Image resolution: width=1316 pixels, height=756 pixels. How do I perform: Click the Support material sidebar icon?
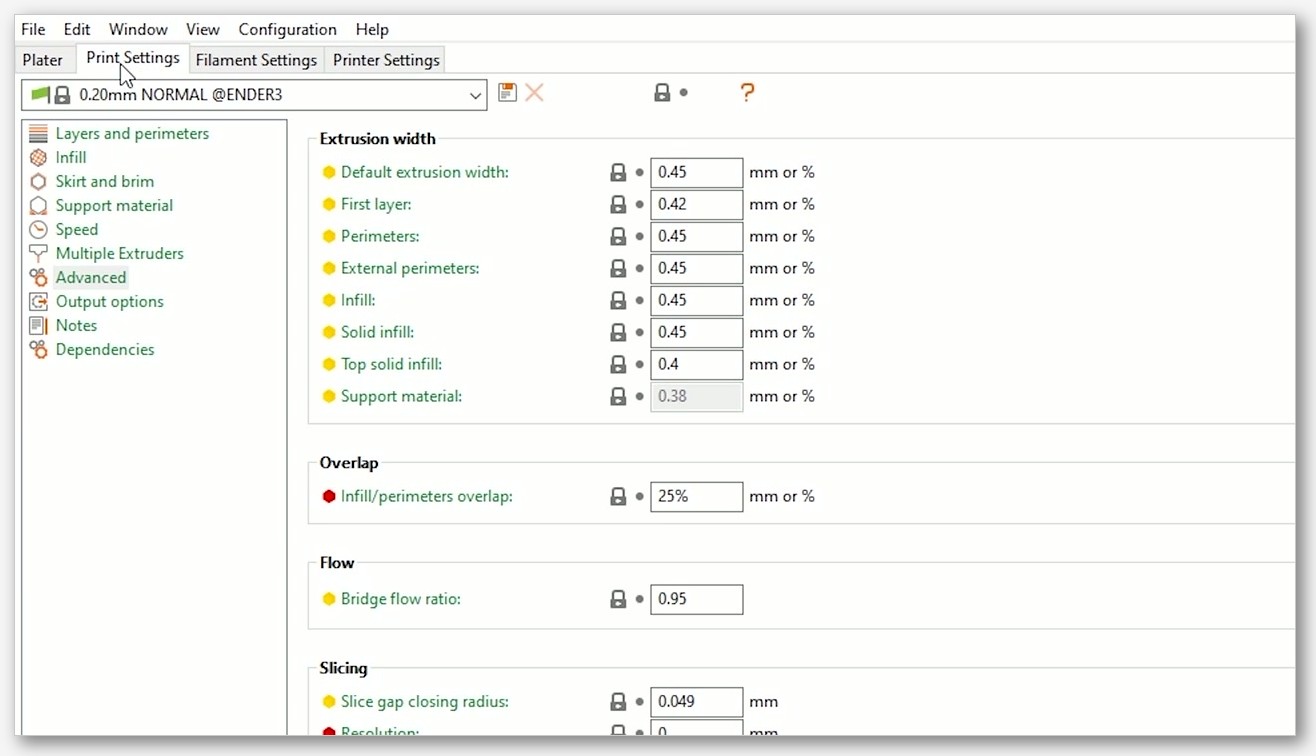[38, 206]
